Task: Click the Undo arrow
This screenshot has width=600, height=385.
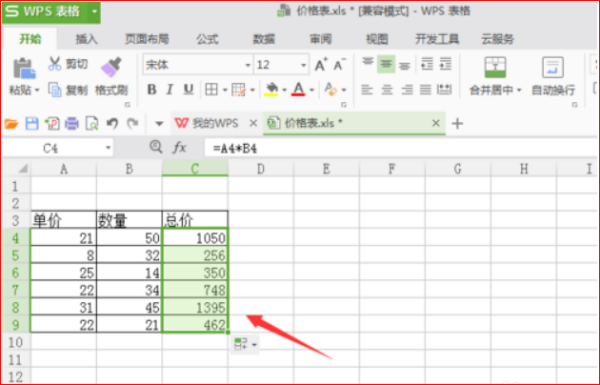Action: [112, 123]
